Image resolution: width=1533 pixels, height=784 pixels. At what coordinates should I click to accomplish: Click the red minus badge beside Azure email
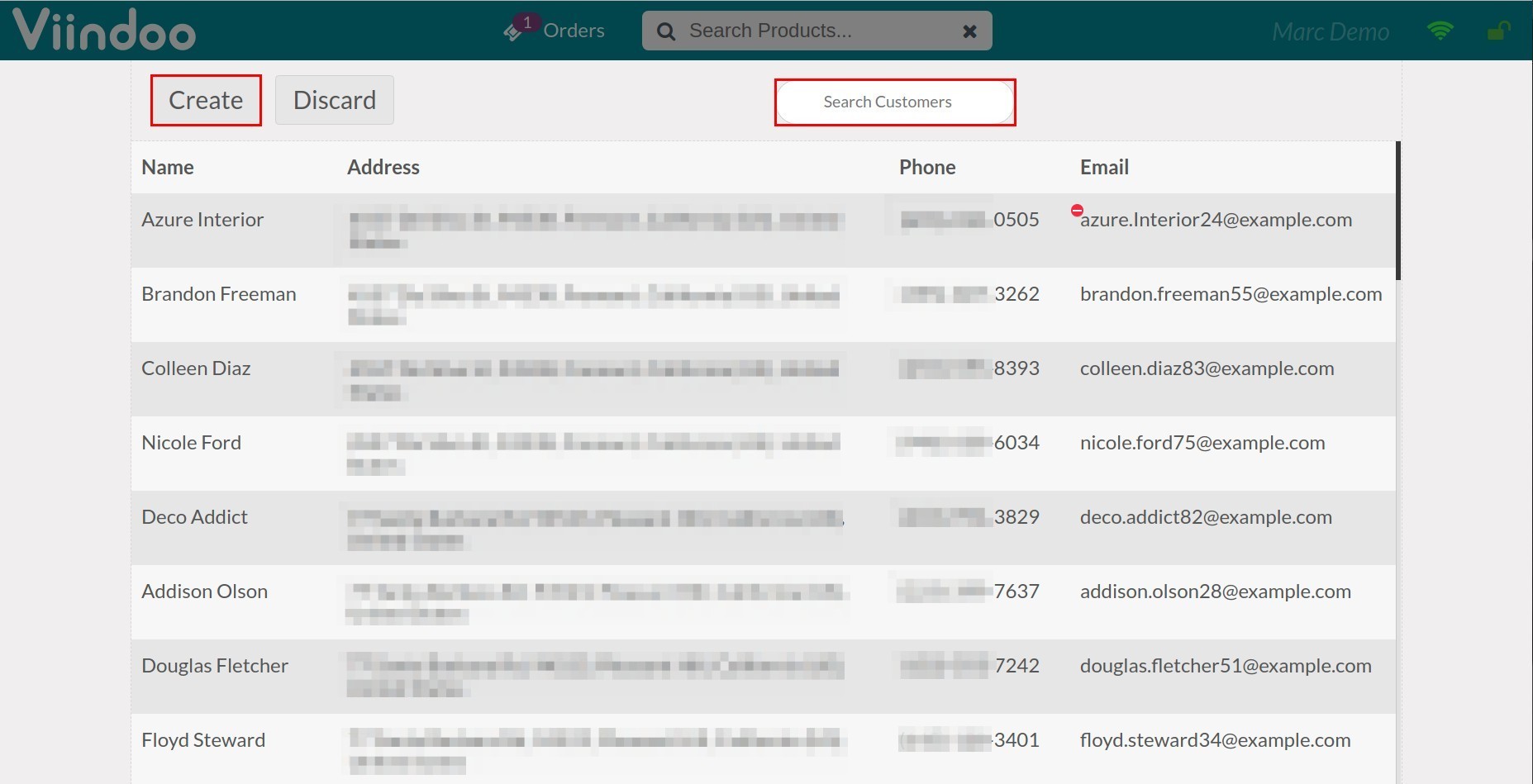pyautogui.click(x=1077, y=211)
